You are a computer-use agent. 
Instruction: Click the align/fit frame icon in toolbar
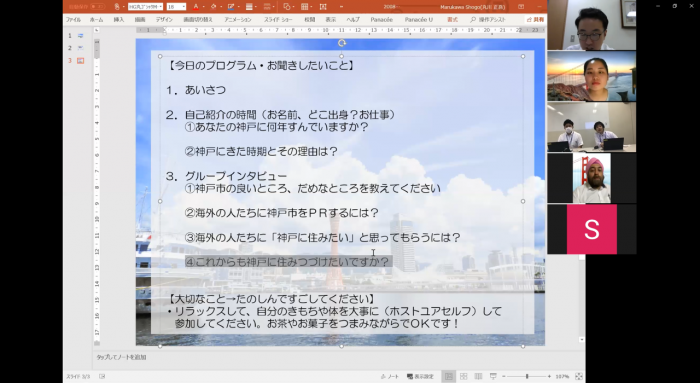323,7
